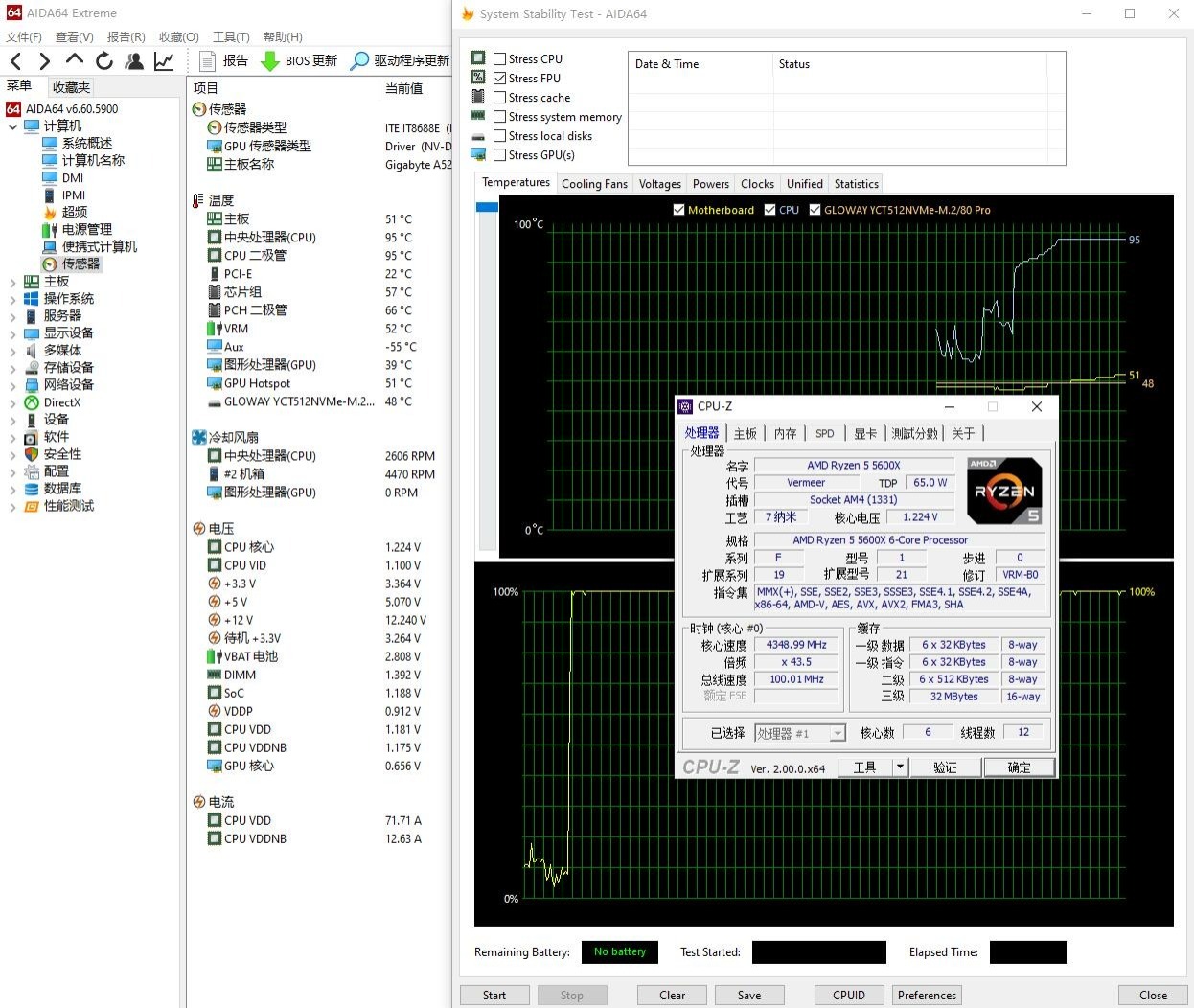Expand the 主板 tree node

click(12, 282)
